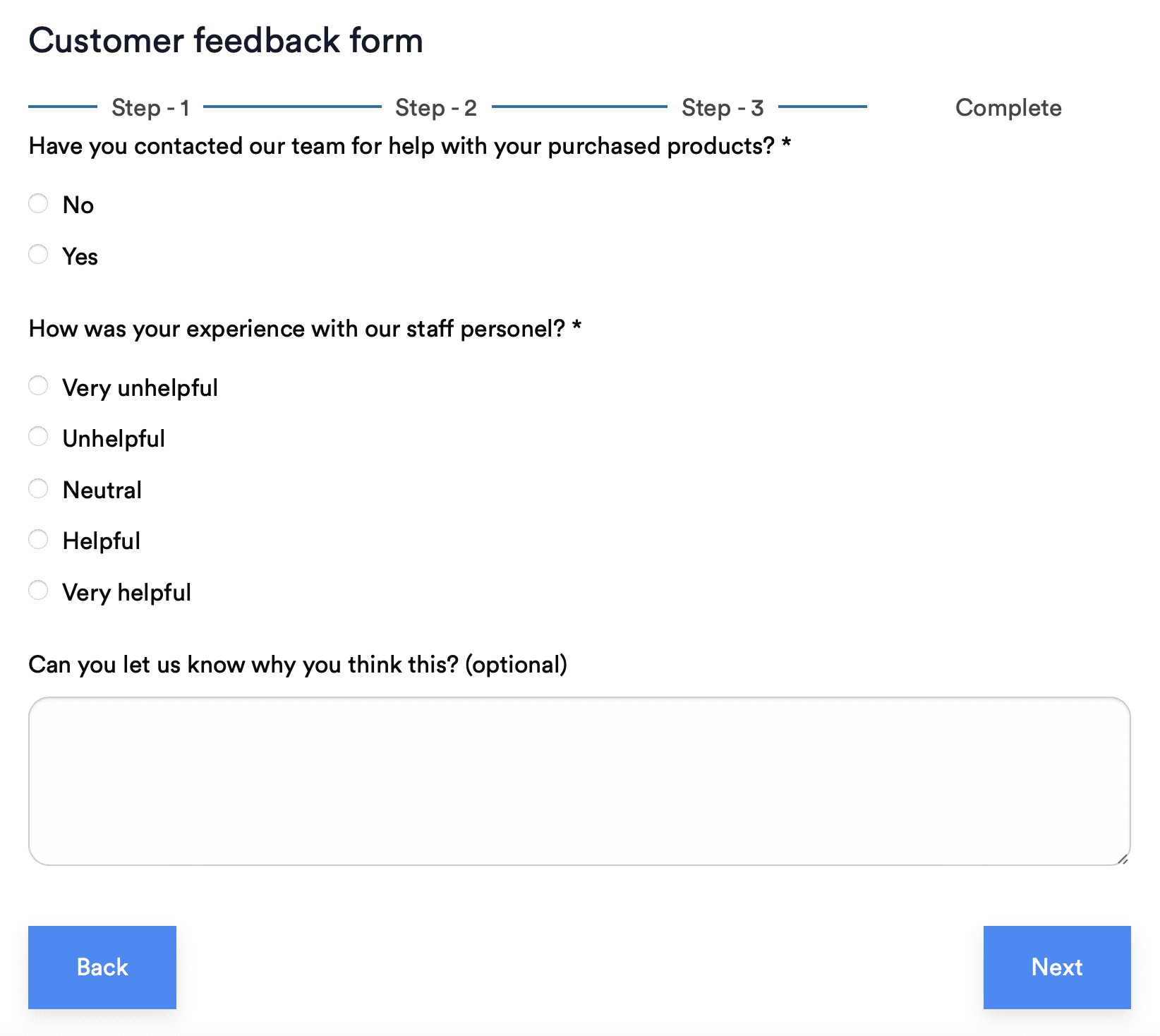Choose the "Very helpful" rating

tap(38, 591)
